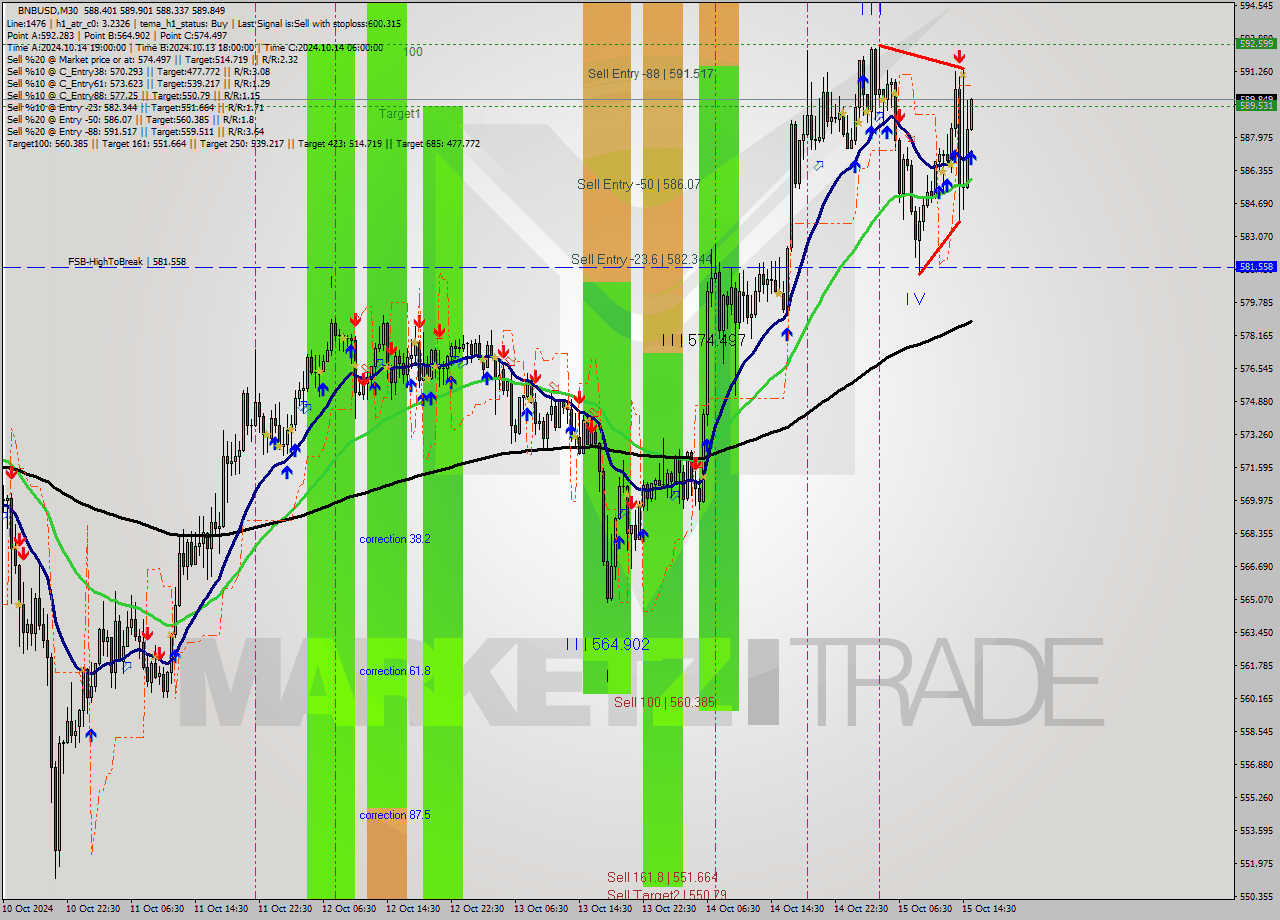Click the blue 581.558 price tag
The height and width of the screenshot is (920, 1280).
coord(1256,267)
